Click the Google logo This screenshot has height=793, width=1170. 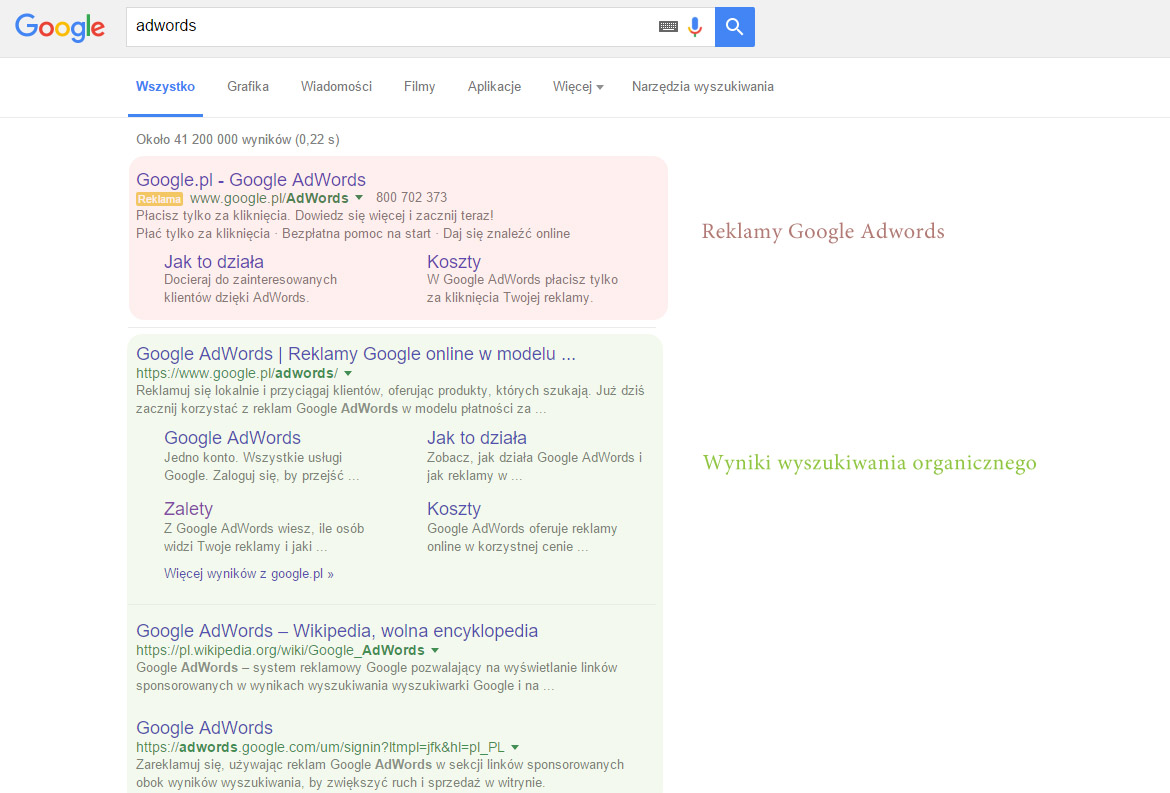coord(60,28)
